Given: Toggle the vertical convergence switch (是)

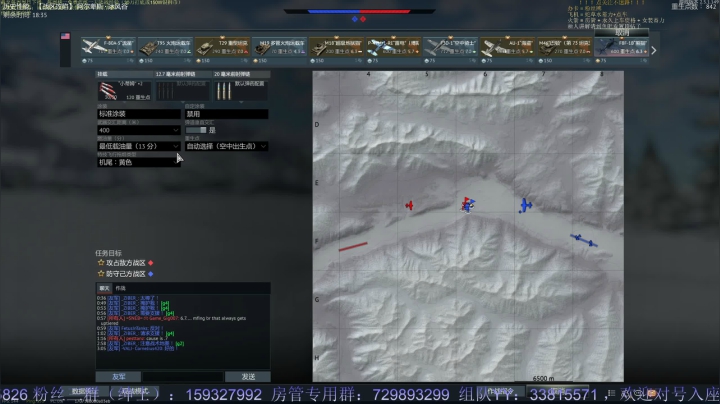Looking at the screenshot, I should pyautogui.click(x=197, y=130).
